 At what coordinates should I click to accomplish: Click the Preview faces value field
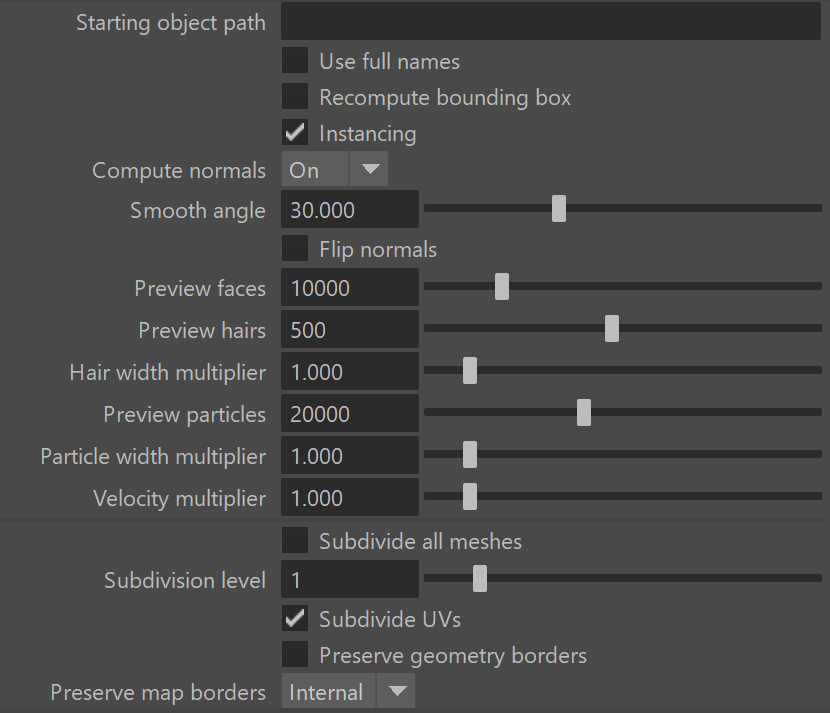(350, 287)
